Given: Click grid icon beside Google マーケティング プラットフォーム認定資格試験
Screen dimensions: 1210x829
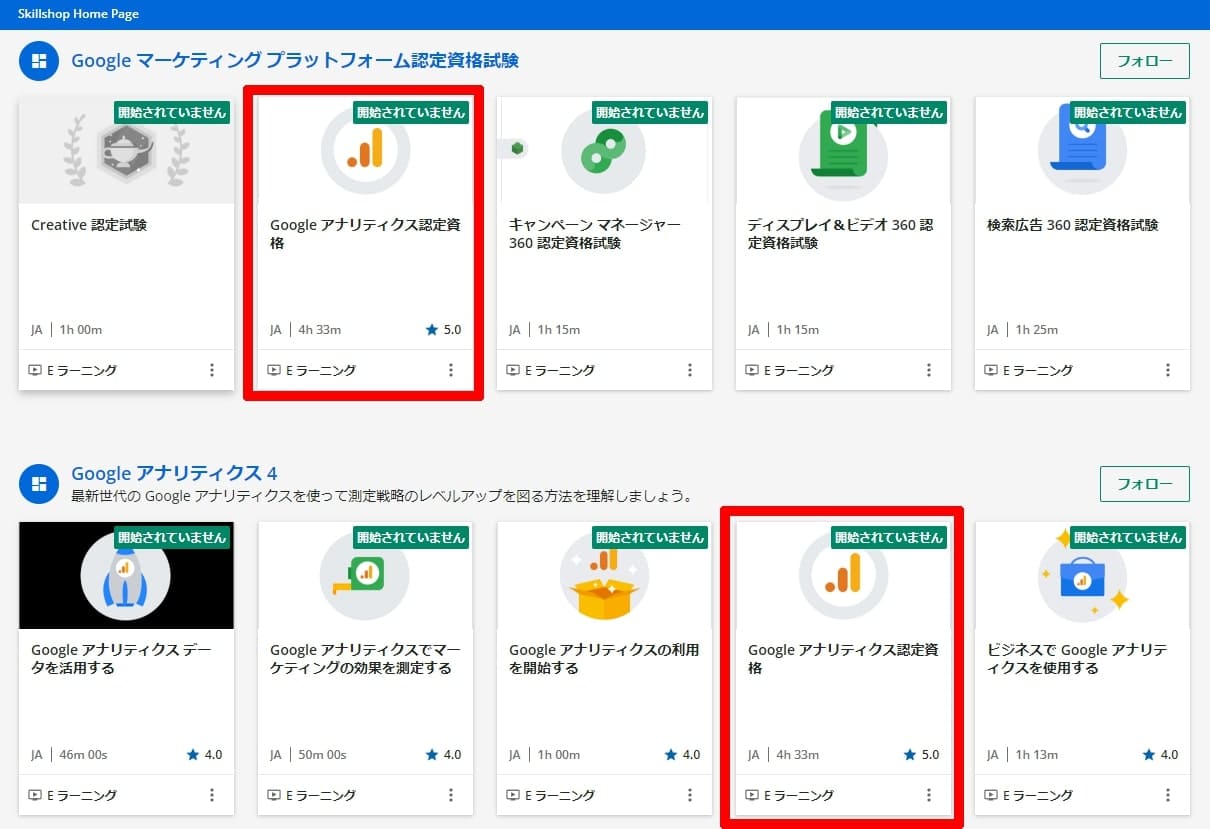Looking at the screenshot, I should pos(39,61).
